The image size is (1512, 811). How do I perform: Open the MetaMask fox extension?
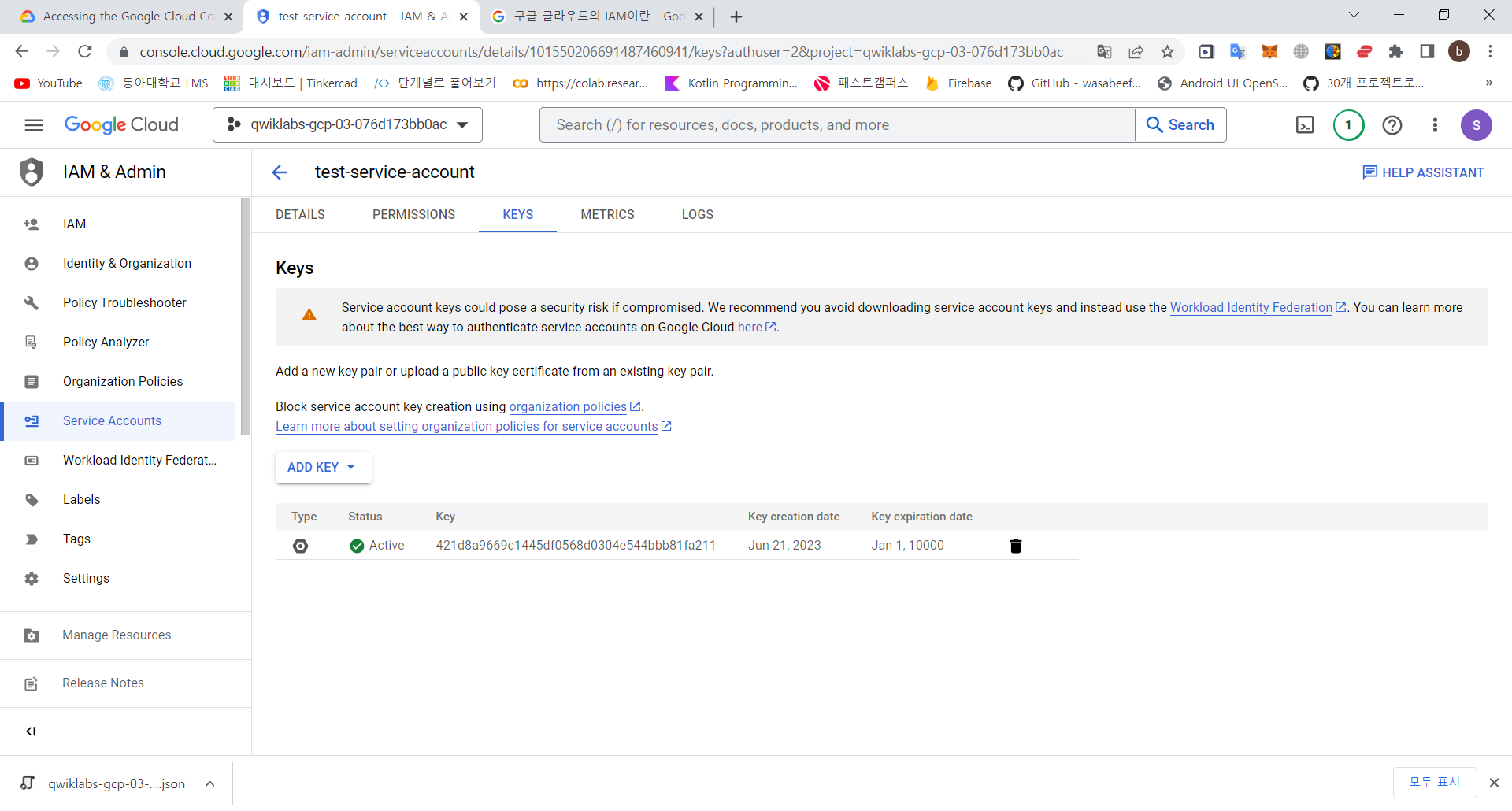pos(1269,52)
